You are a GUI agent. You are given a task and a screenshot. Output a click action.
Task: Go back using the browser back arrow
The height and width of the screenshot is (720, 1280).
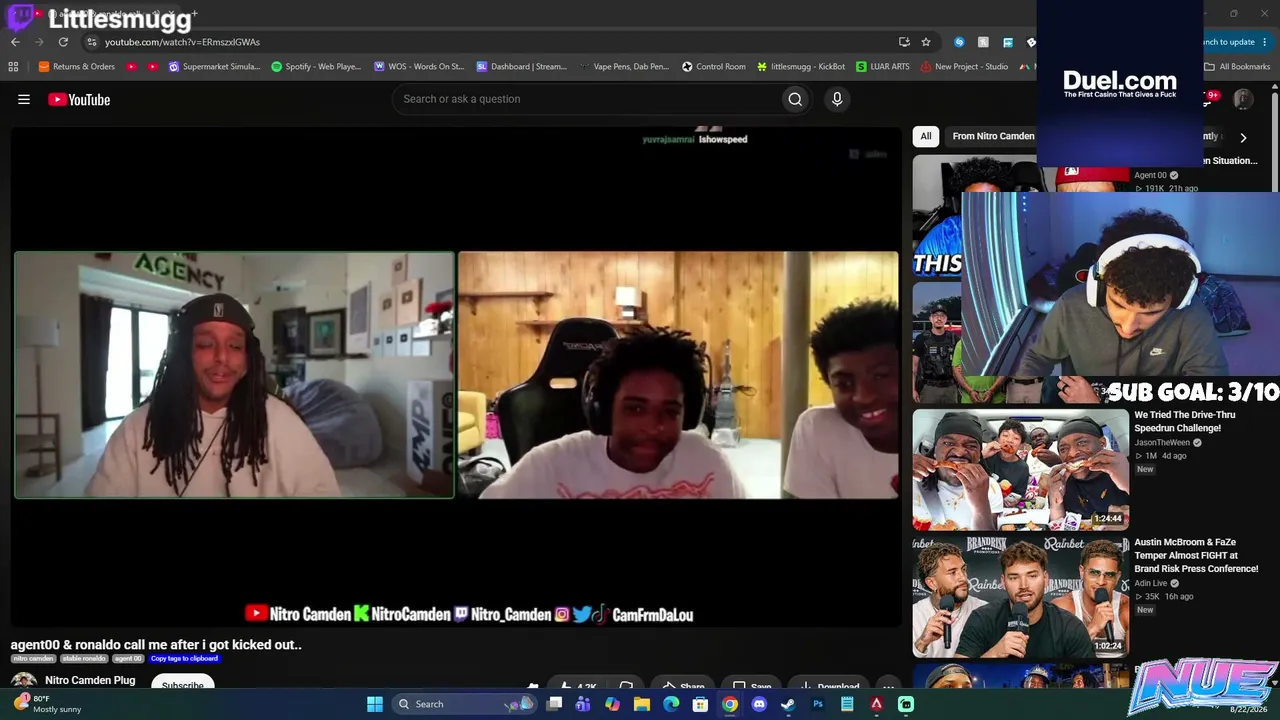pyautogui.click(x=15, y=42)
